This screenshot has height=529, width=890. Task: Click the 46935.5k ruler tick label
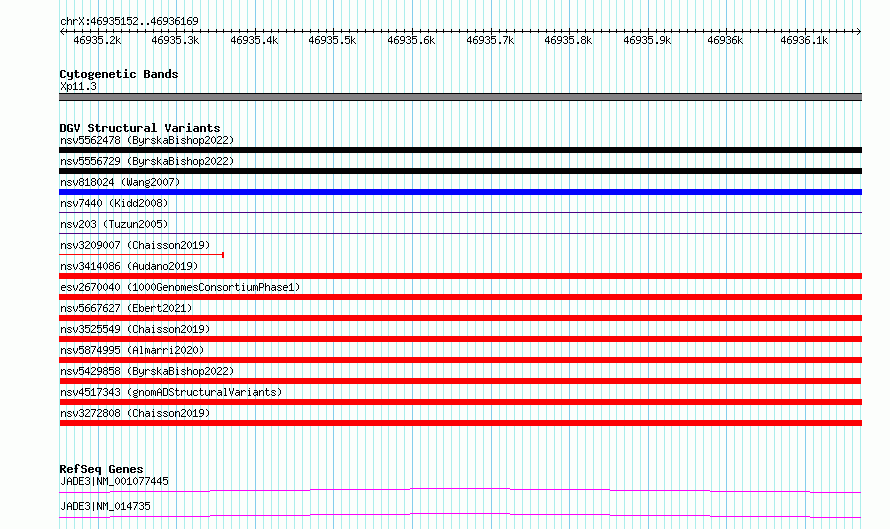point(332,40)
